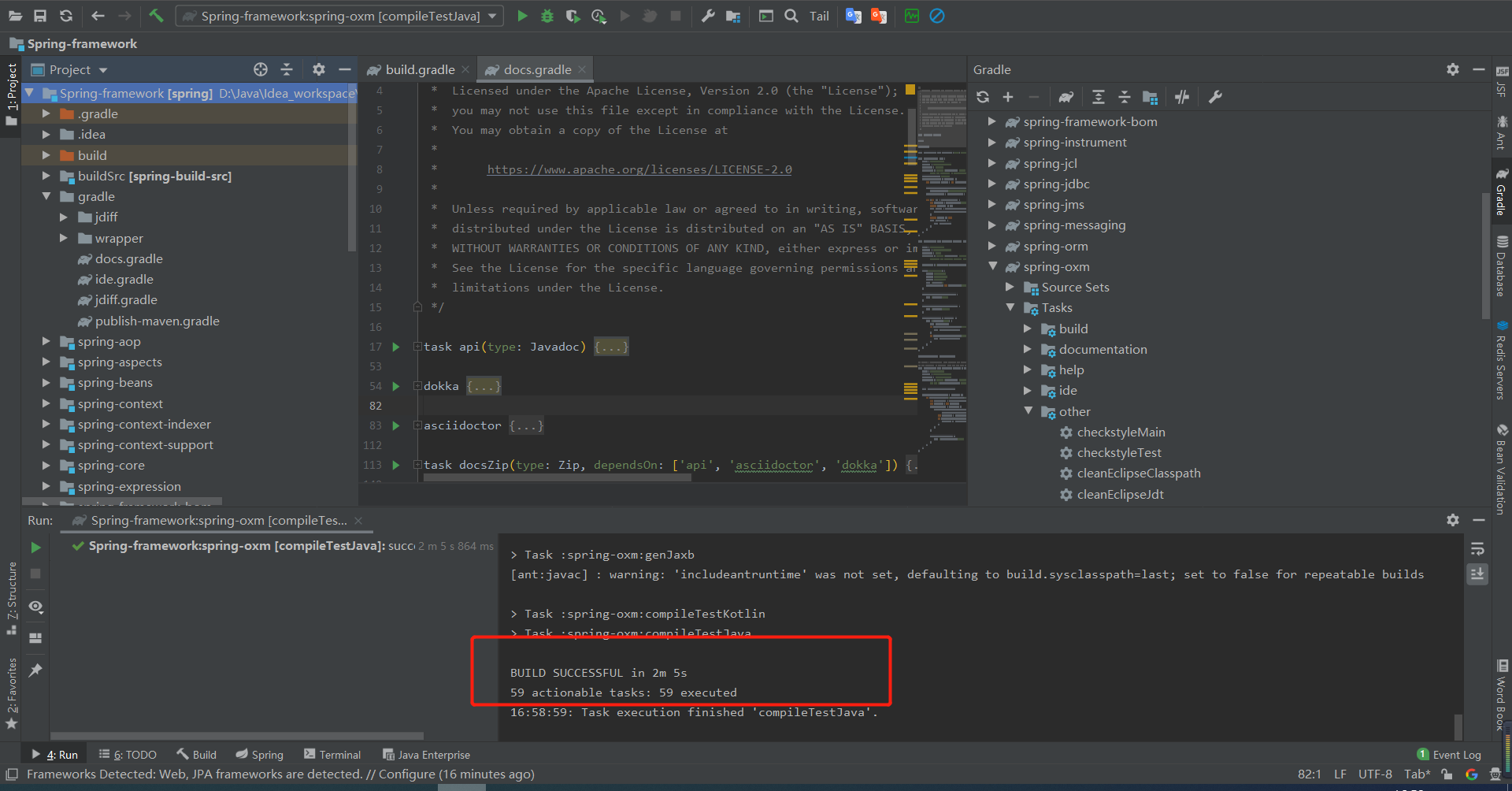Run the configuration with the green play icon
Screen dimensions: 1512x791
522,16
